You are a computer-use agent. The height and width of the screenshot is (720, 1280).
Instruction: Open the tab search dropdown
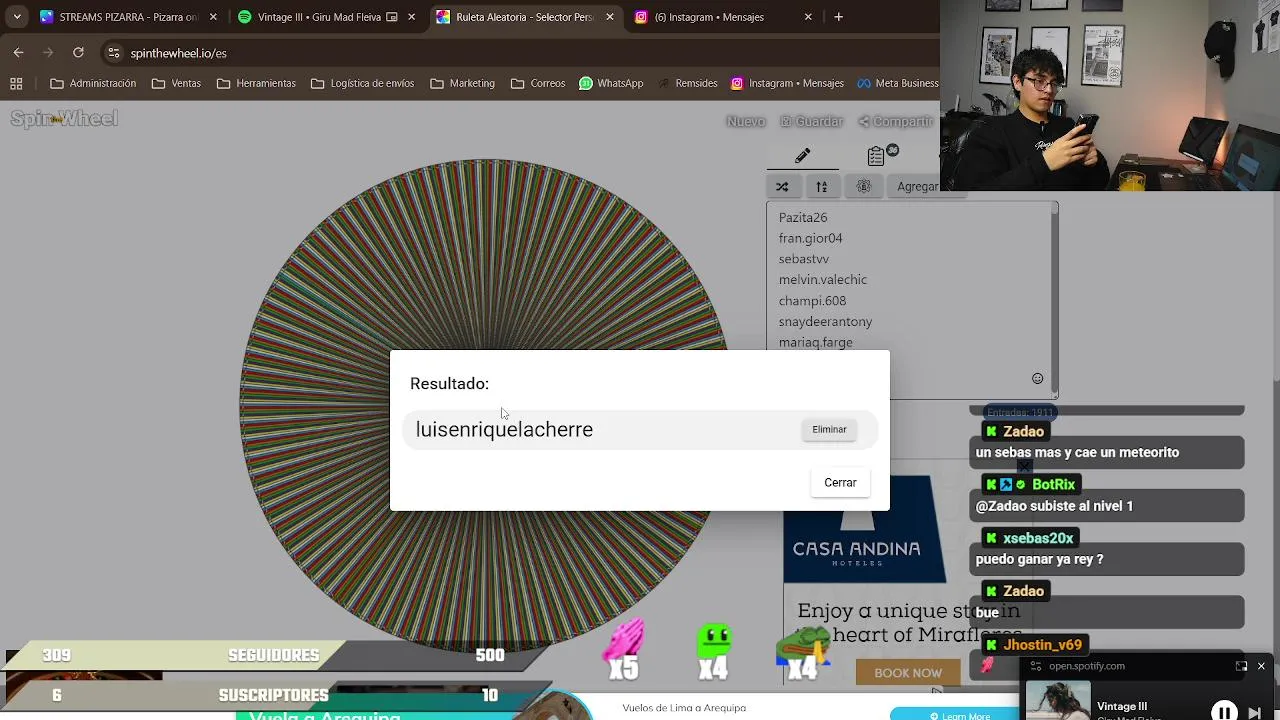[x=16, y=17]
